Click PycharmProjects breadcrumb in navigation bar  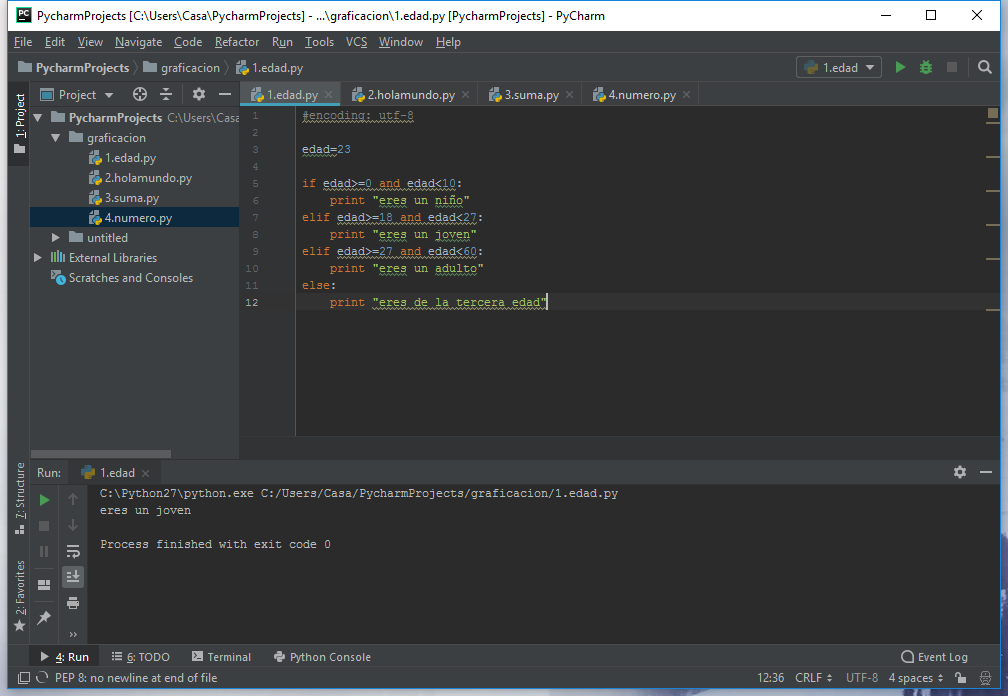click(74, 67)
